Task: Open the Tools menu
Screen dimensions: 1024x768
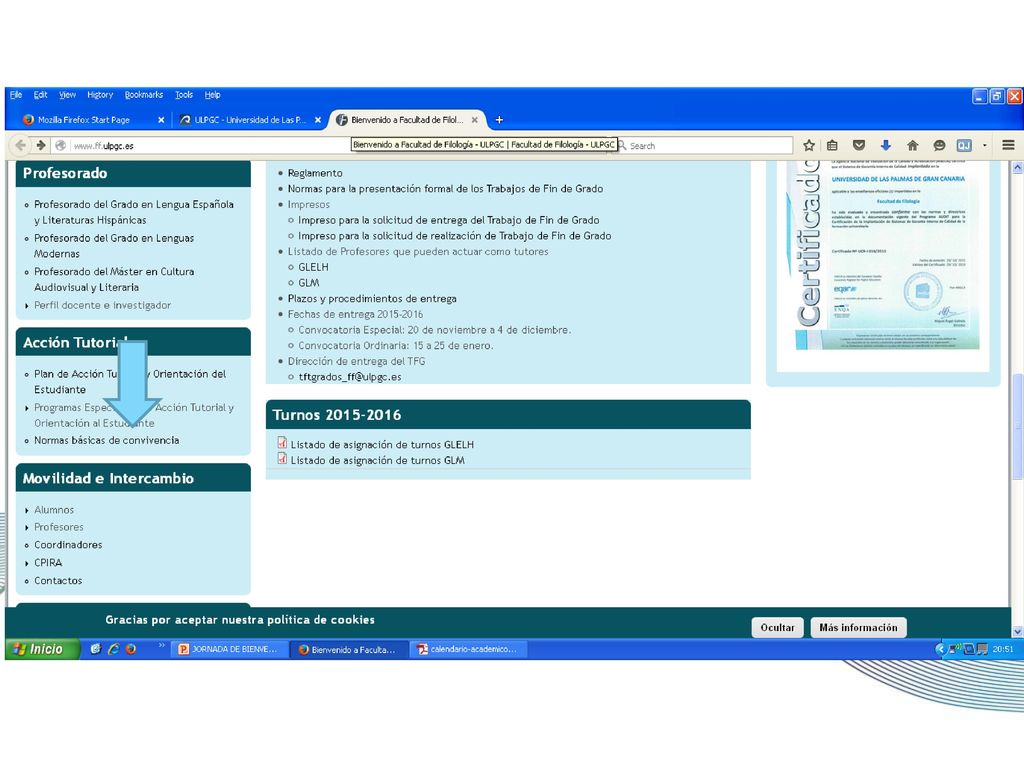Action: (x=184, y=95)
